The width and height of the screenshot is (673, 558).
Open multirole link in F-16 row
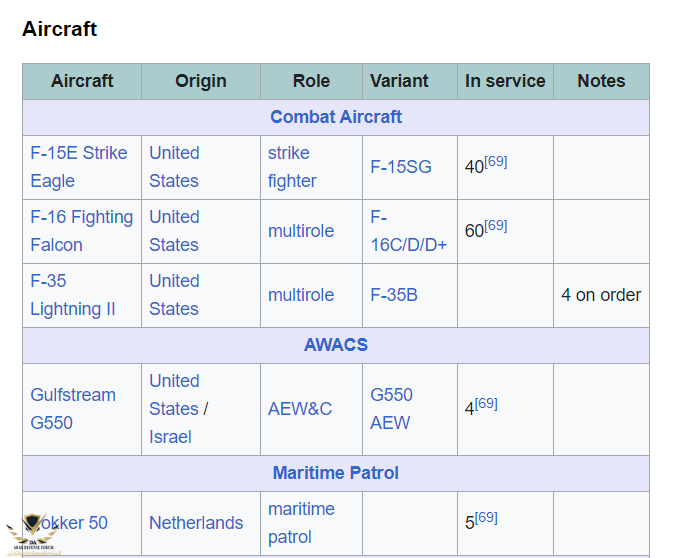301,231
